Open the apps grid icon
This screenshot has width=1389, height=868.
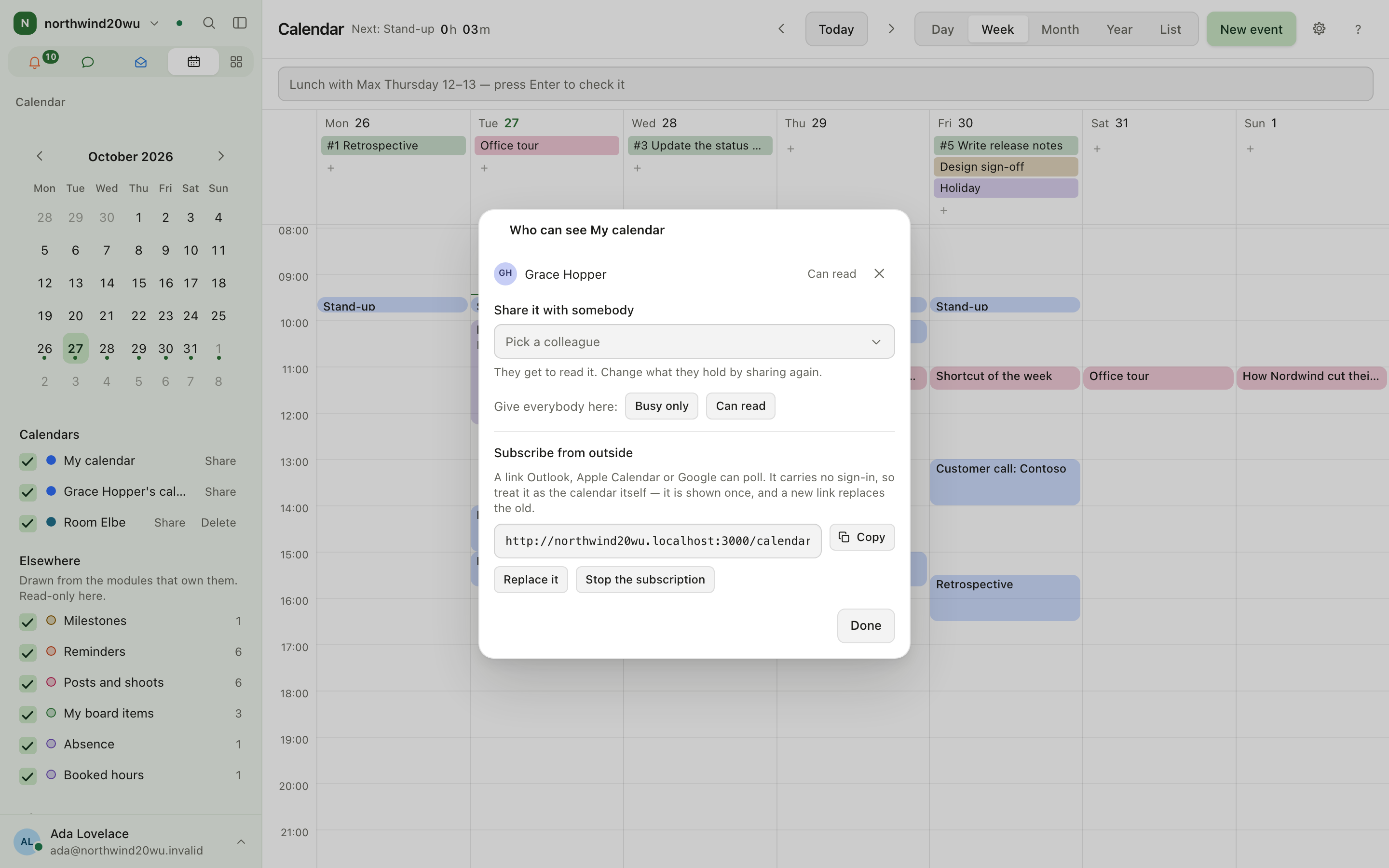tap(236, 62)
